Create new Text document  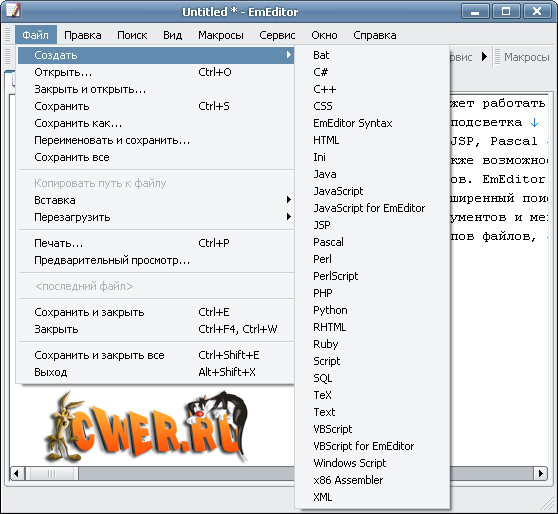[372, 412]
